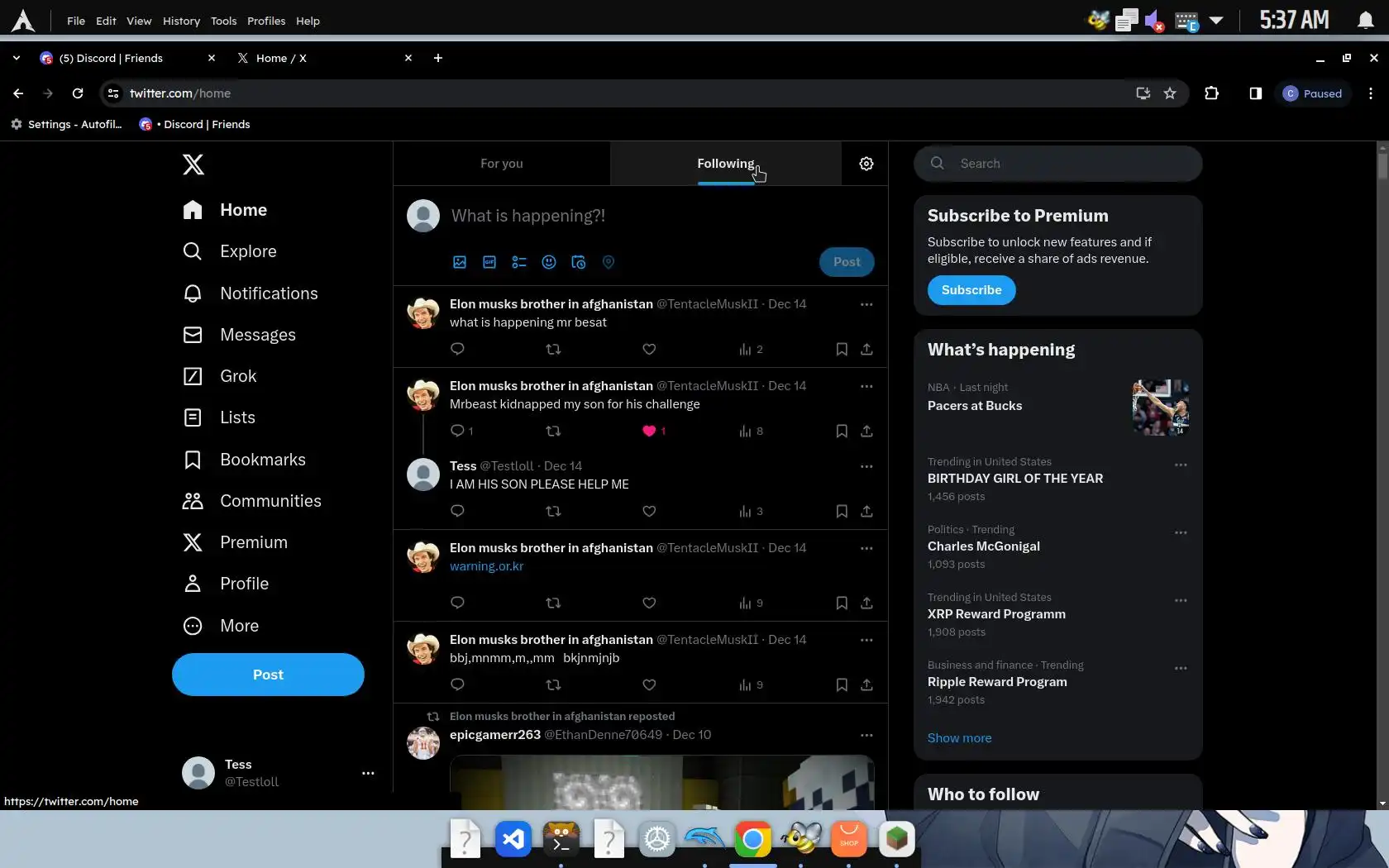Image resolution: width=1389 pixels, height=868 pixels.
Task: Bookmark 'what is happening mr besat' post
Action: (842, 349)
